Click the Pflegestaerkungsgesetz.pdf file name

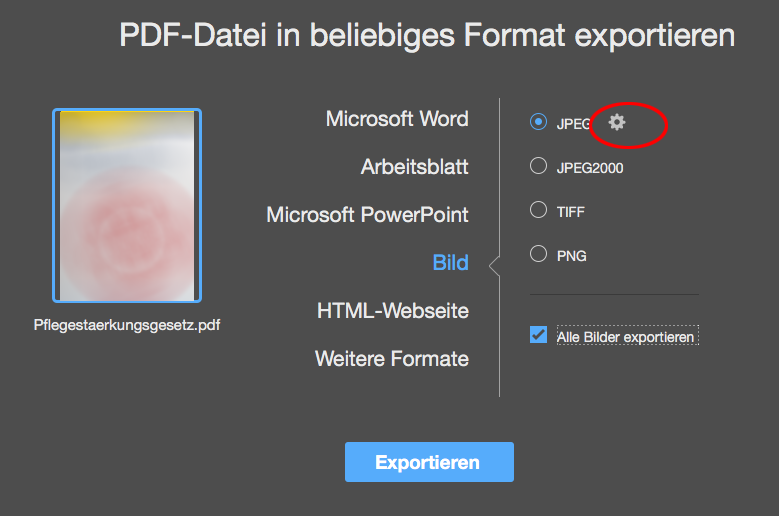point(127,325)
